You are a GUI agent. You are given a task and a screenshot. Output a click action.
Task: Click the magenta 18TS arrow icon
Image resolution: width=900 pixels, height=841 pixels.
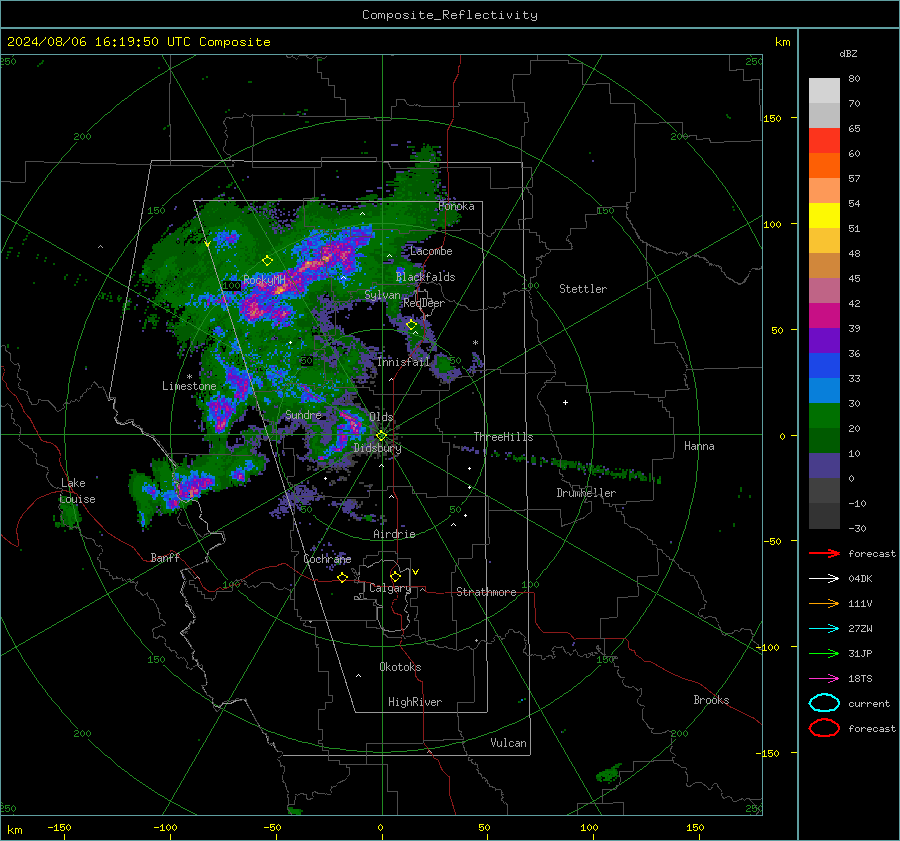click(x=824, y=679)
